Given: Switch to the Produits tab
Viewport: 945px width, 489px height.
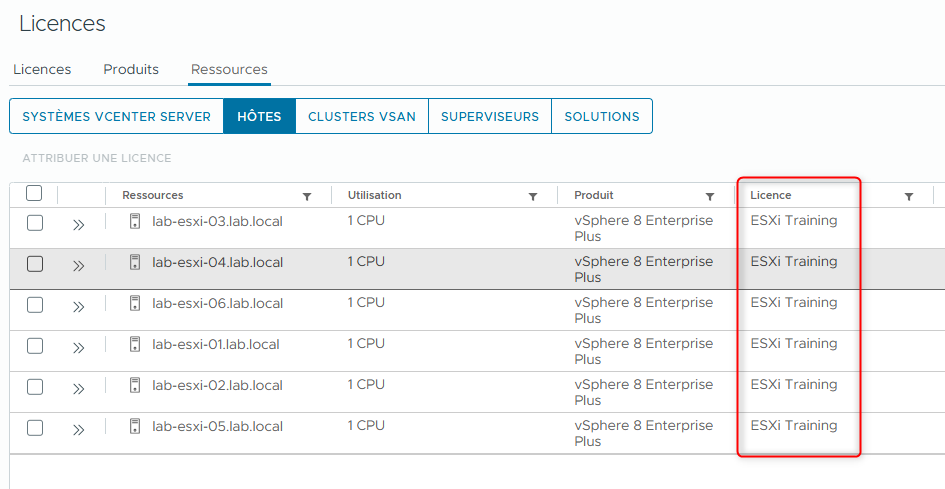Looking at the screenshot, I should [131, 69].
